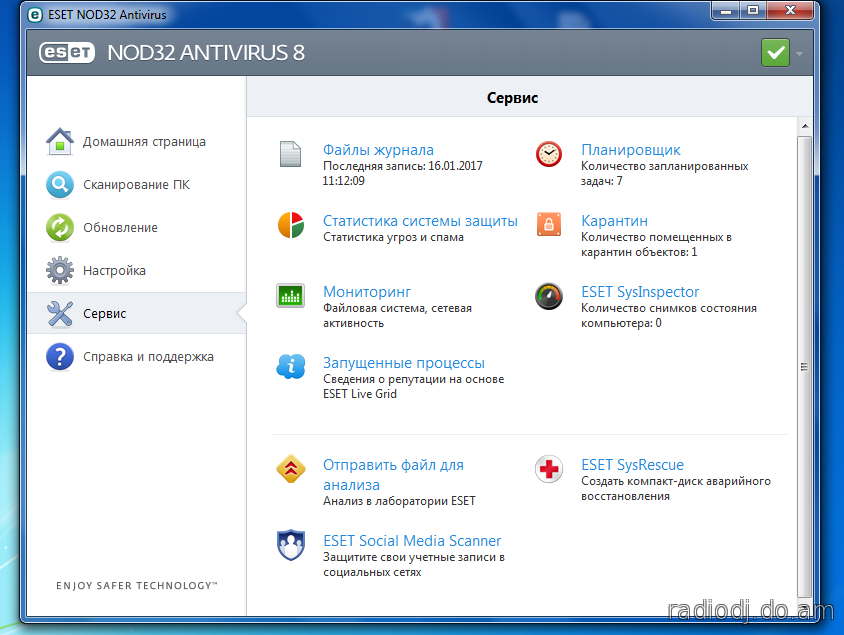Click the Запущенные процессы cloud info icon
Screen dimensions: 844x635
point(291,366)
